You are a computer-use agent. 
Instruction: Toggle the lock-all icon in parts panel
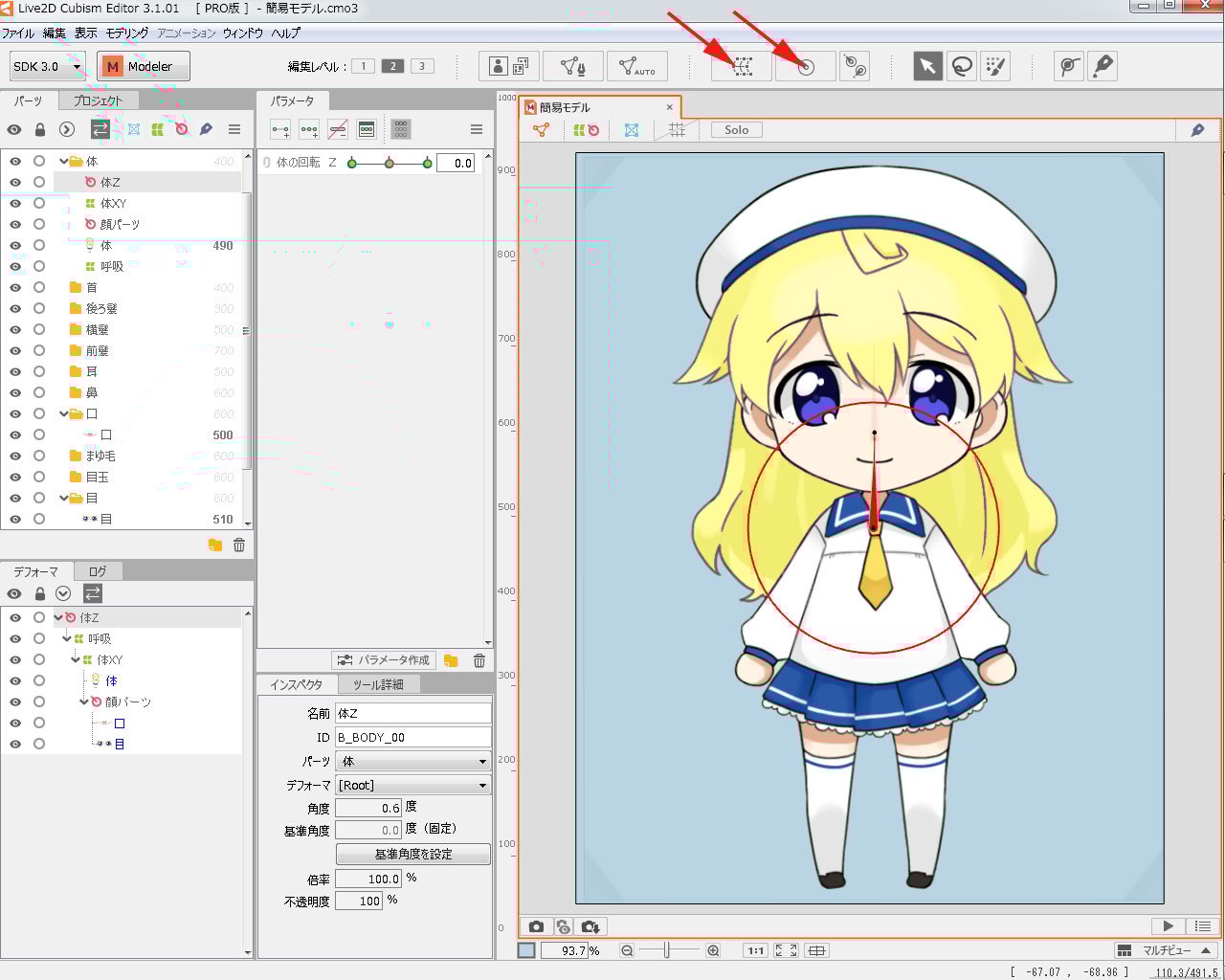coord(40,129)
